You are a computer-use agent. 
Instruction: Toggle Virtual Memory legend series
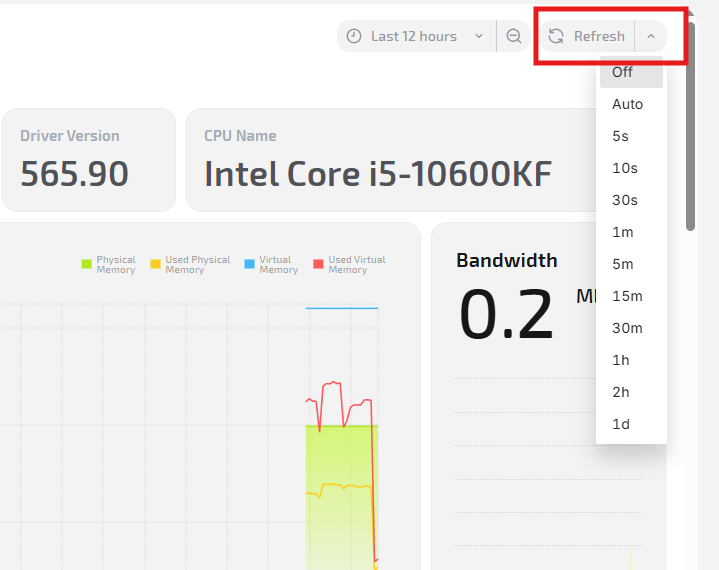(x=270, y=264)
